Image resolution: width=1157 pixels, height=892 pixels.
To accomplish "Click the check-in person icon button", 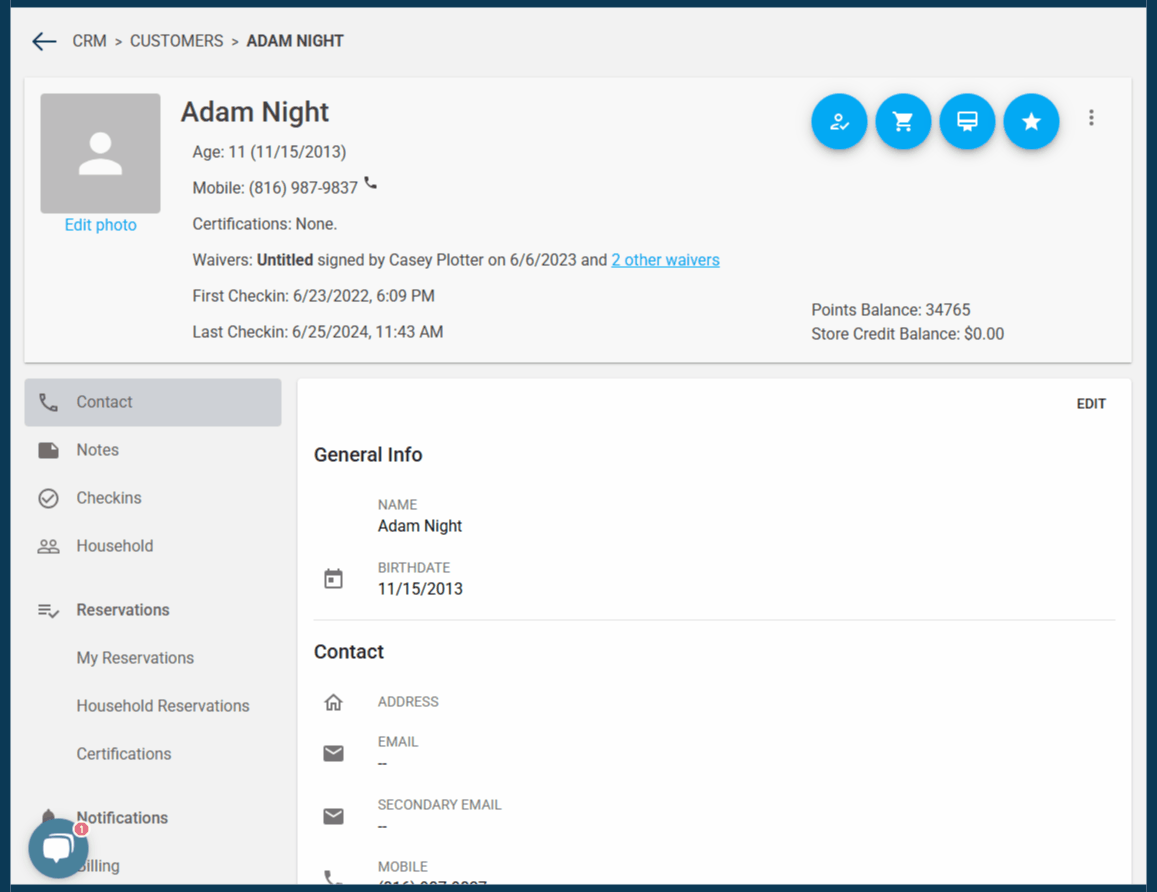I will [839, 122].
